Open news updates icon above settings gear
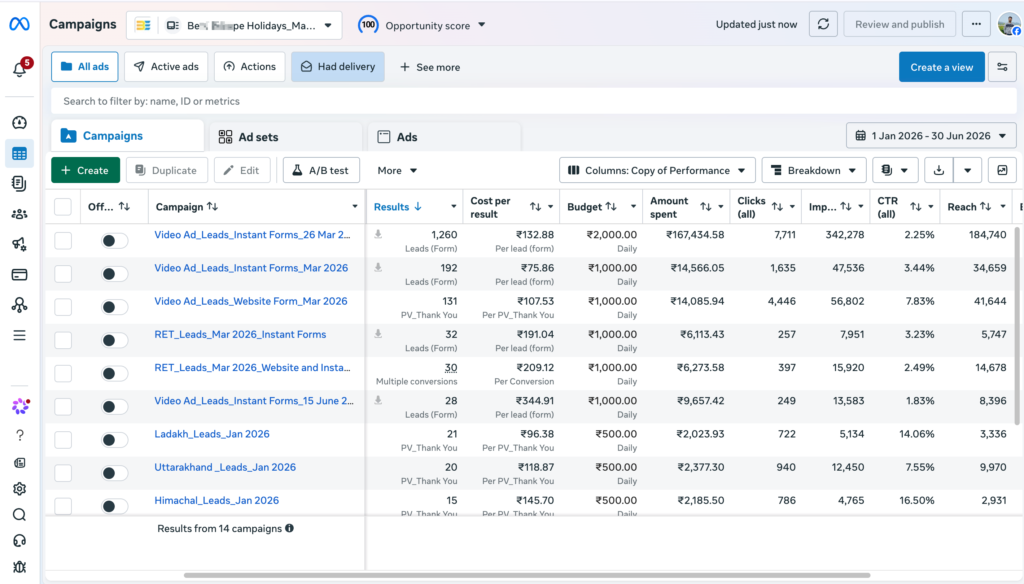1024x584 pixels. (x=20, y=462)
